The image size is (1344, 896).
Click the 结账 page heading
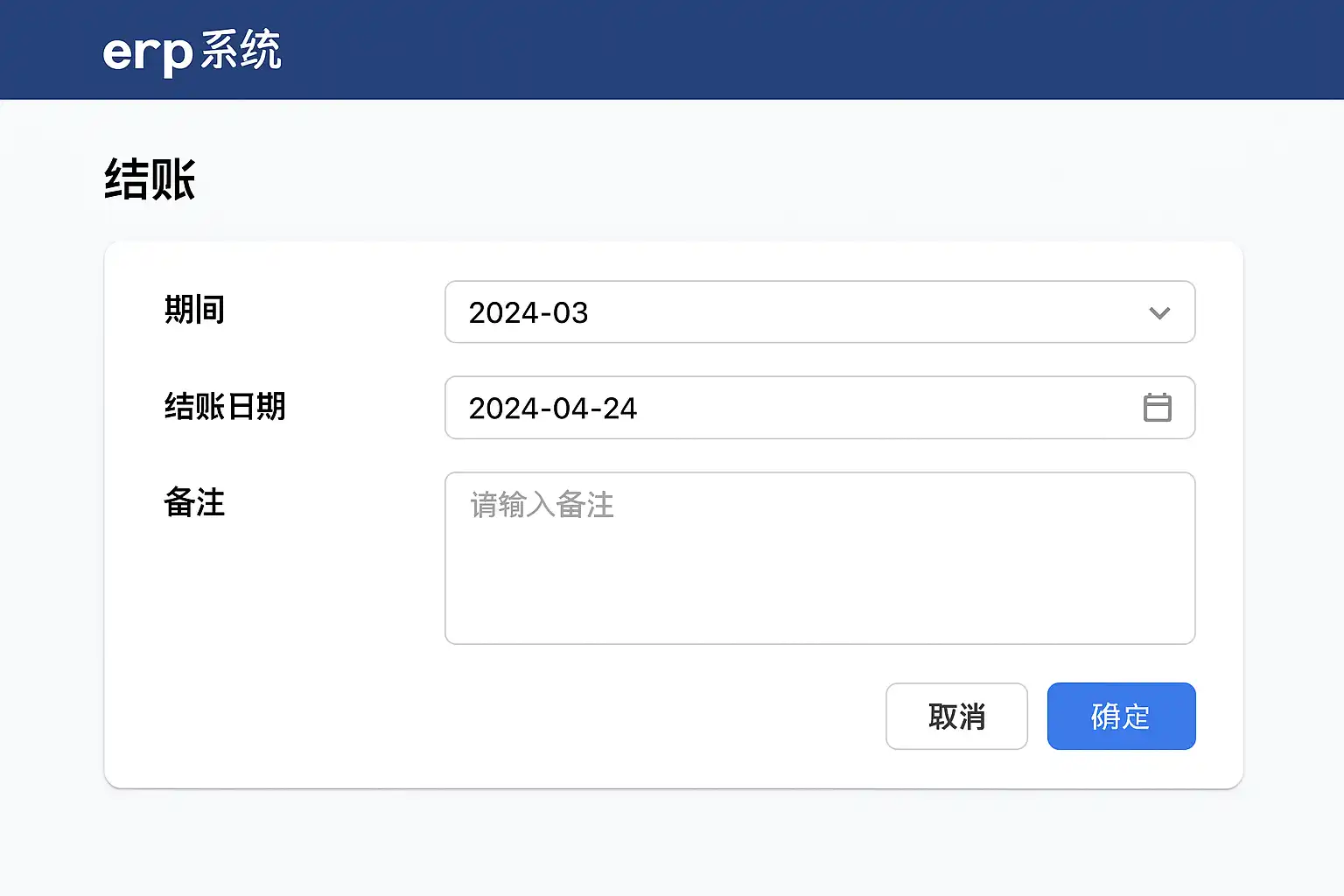150,179
